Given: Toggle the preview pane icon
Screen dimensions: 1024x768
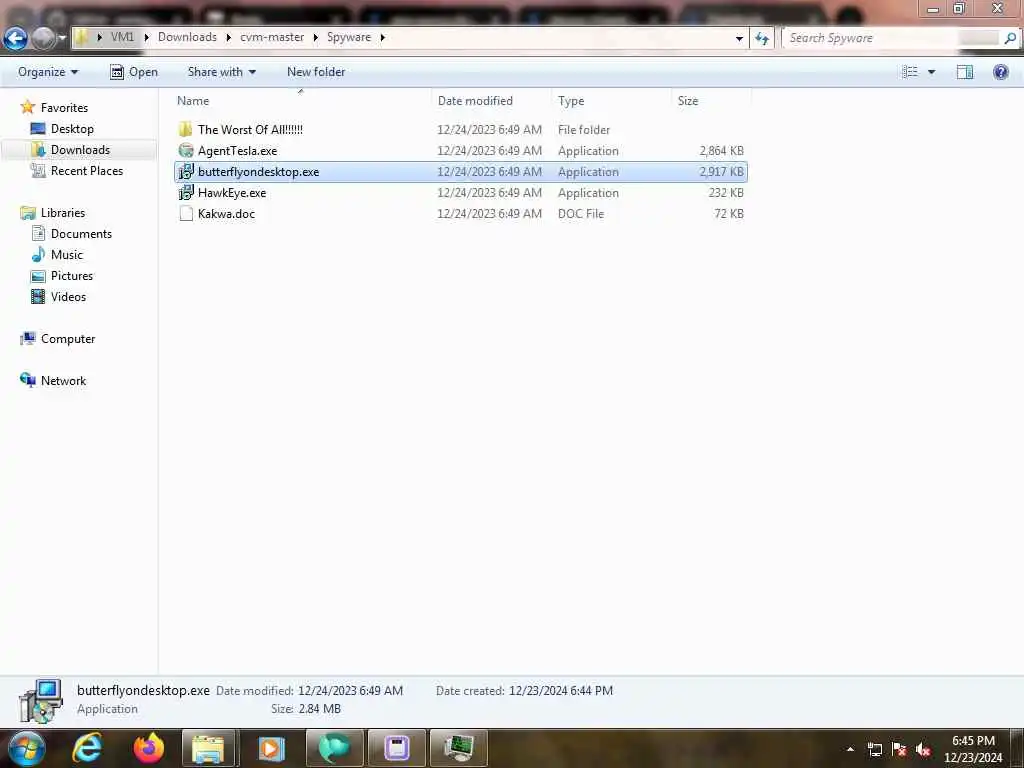Looking at the screenshot, I should (x=965, y=72).
